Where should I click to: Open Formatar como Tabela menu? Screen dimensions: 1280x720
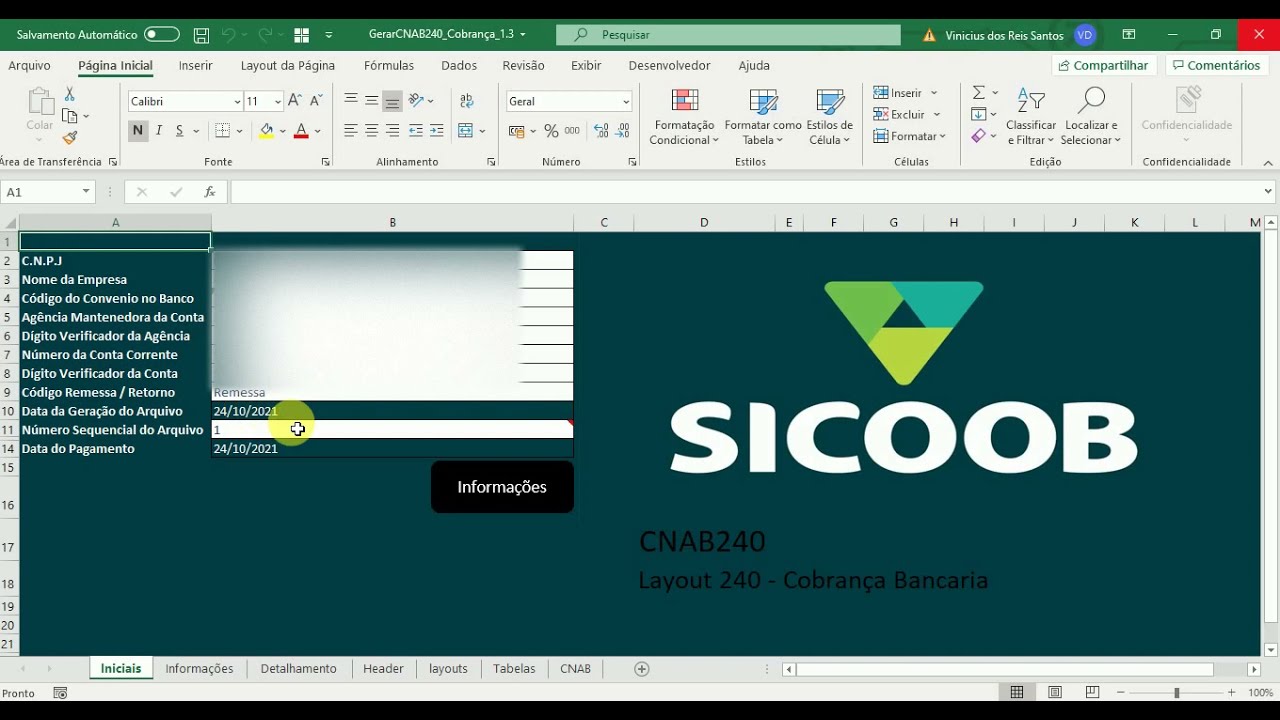pos(763,117)
